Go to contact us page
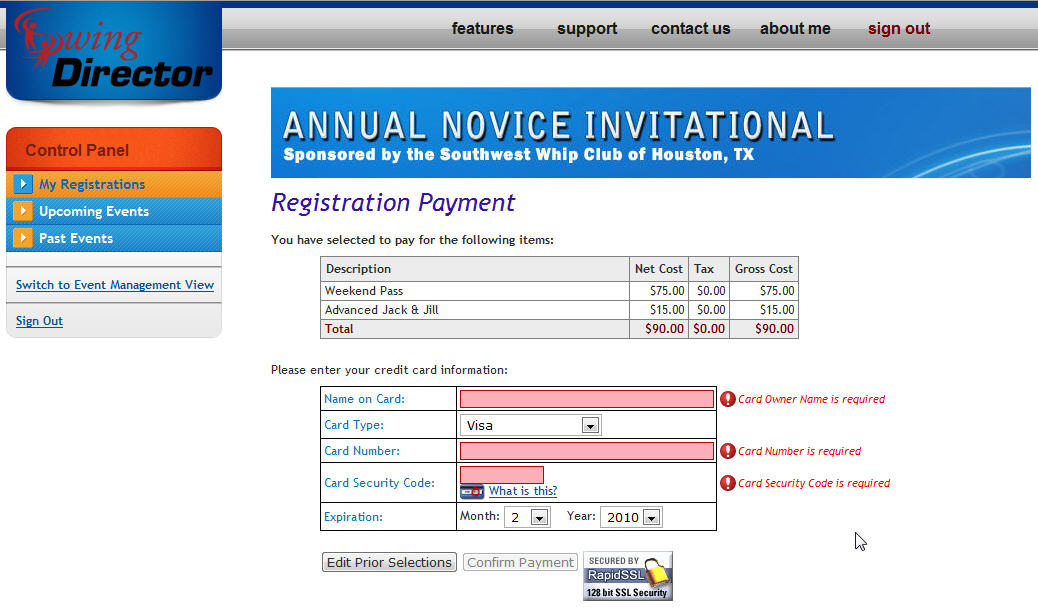The width and height of the screenshot is (1038, 607). click(690, 28)
